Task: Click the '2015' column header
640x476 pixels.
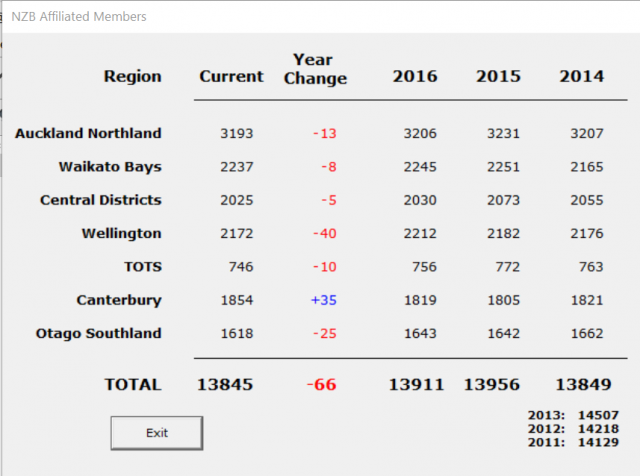Action: (498, 76)
